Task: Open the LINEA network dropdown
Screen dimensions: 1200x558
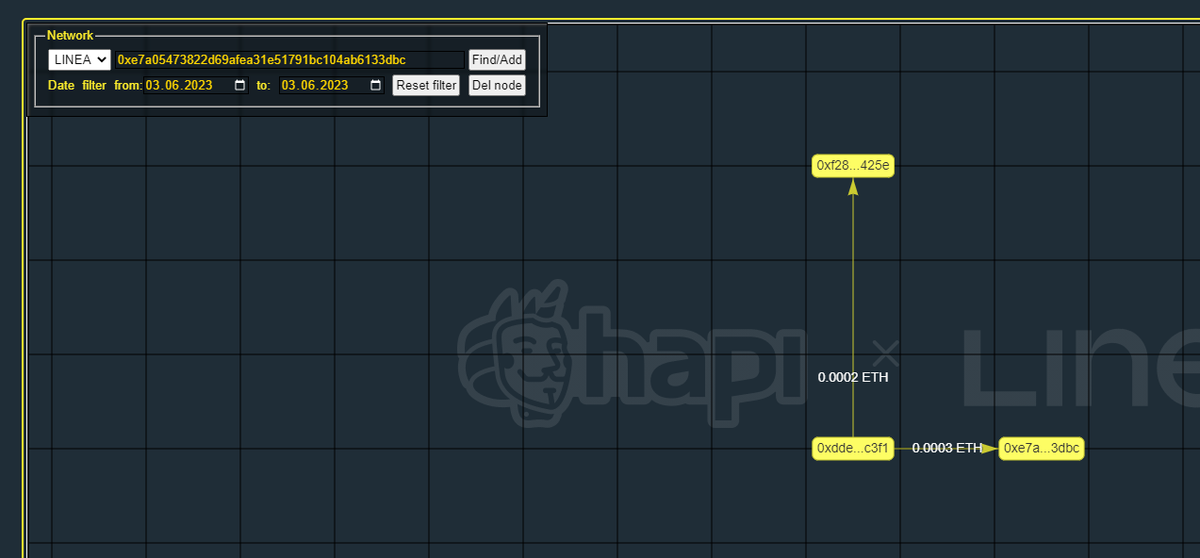Action: [79, 60]
